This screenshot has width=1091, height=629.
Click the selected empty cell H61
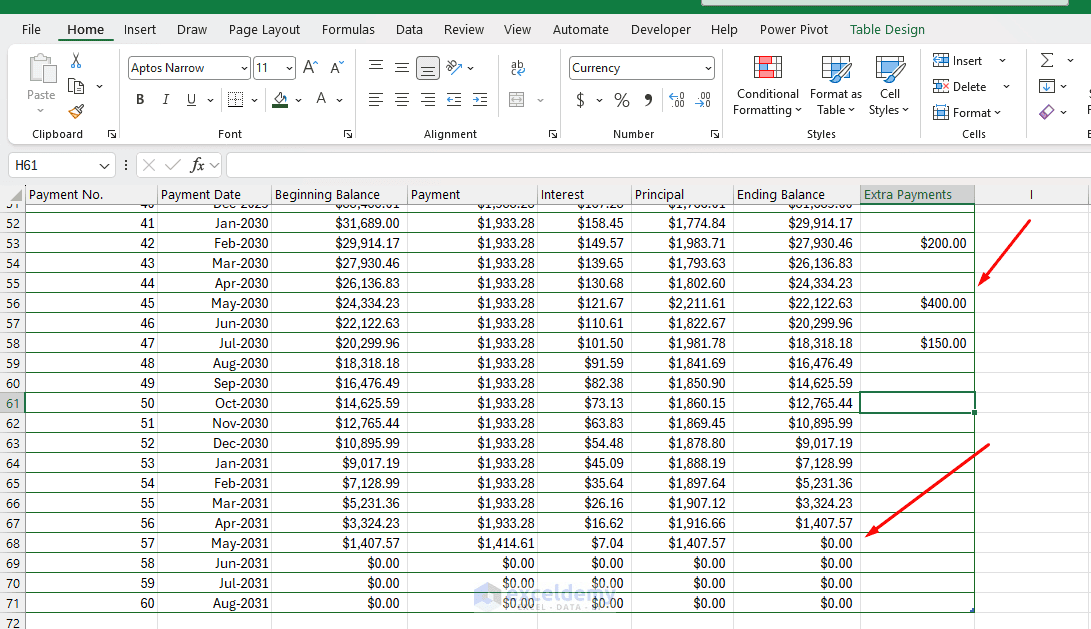(917, 403)
